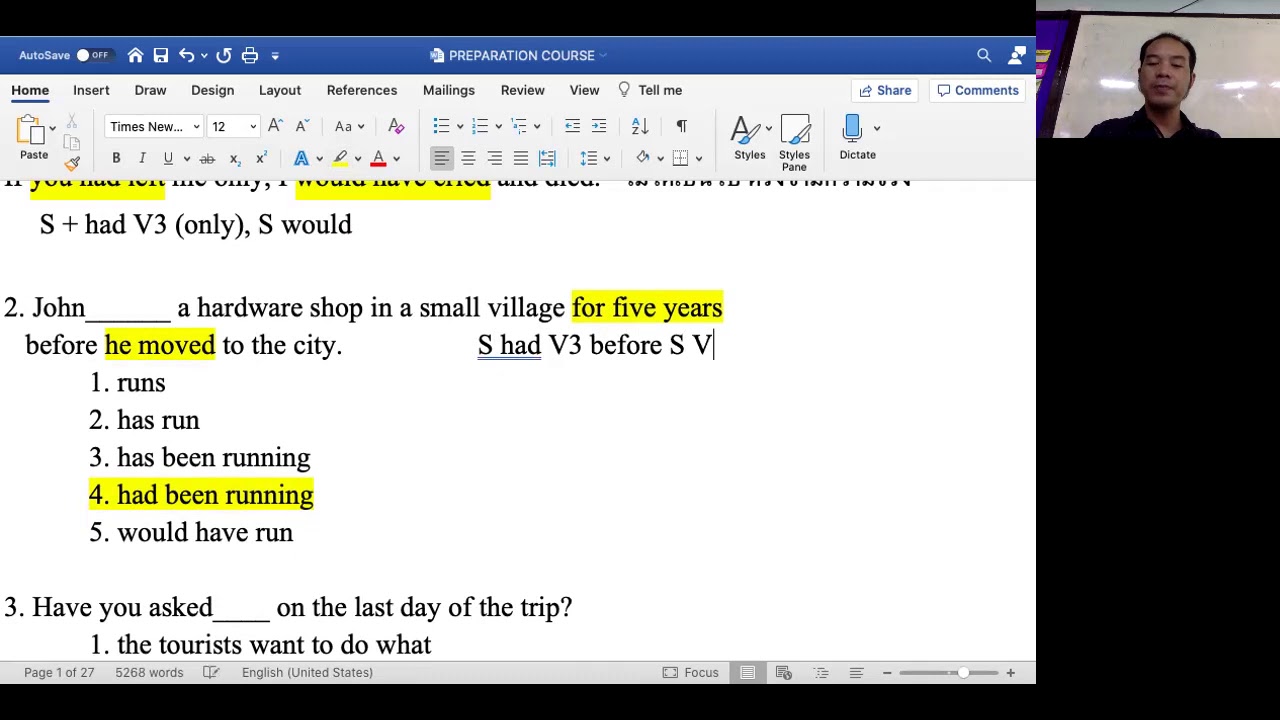This screenshot has height=720, width=1280.
Task: Zoom out with the minus button
Action: click(x=887, y=672)
